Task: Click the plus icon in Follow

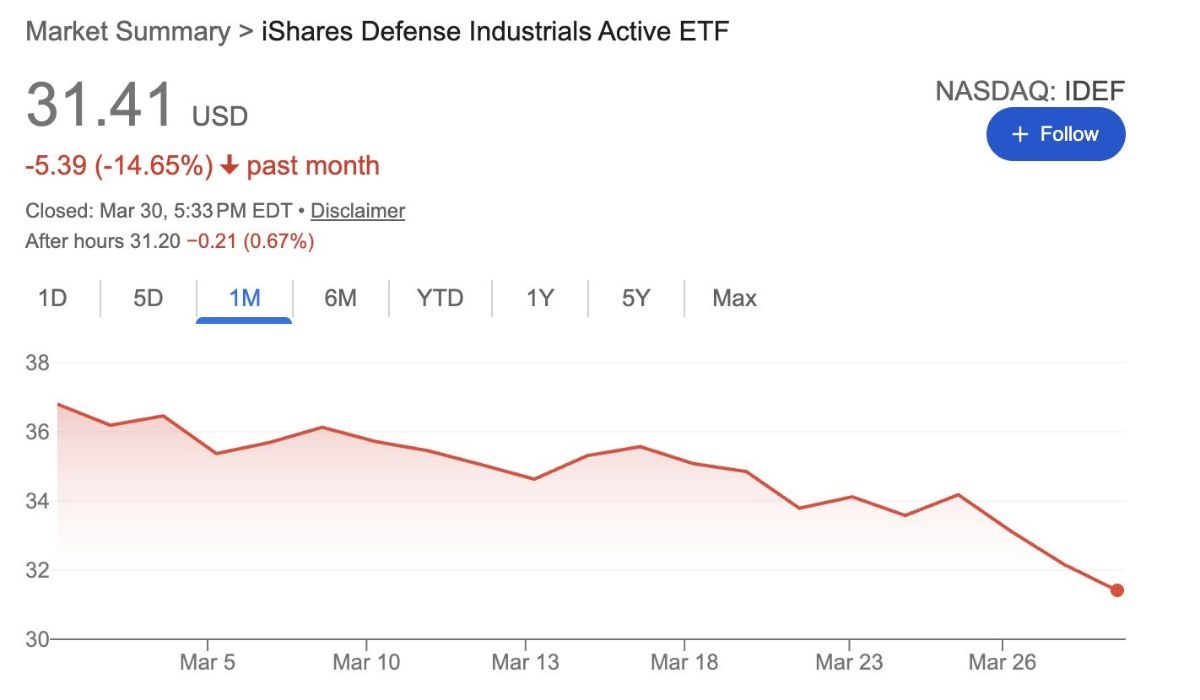Action: [1019, 134]
